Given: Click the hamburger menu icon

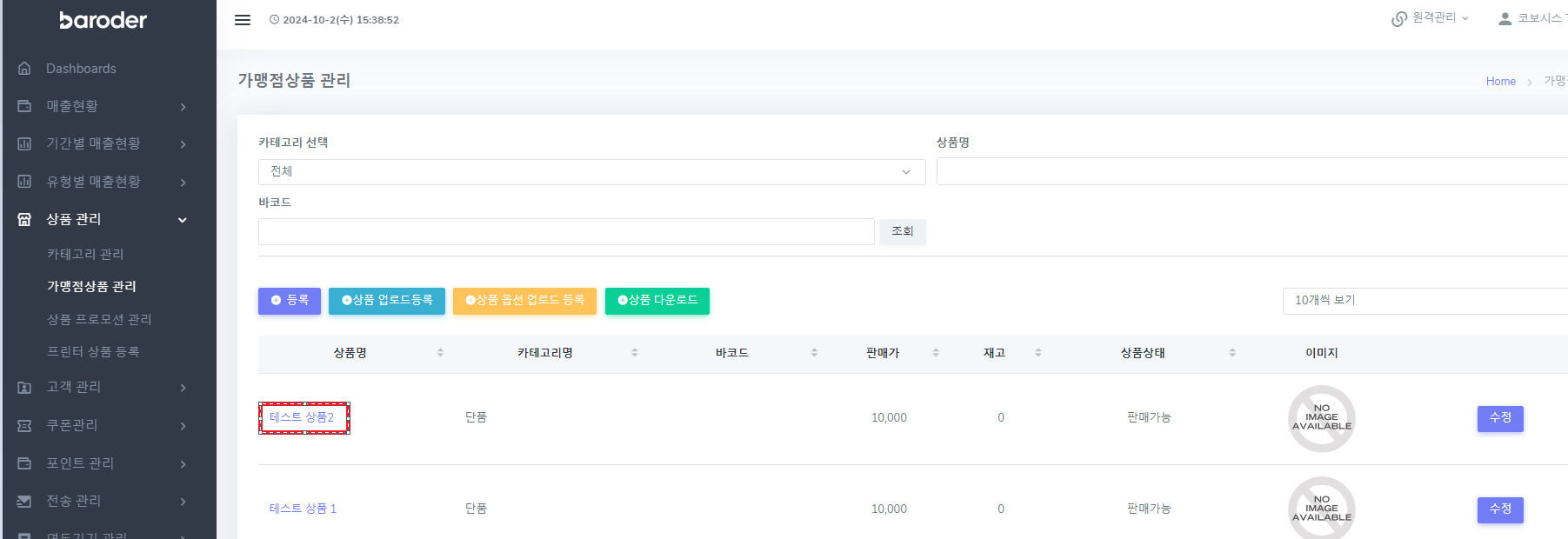Looking at the screenshot, I should [243, 20].
